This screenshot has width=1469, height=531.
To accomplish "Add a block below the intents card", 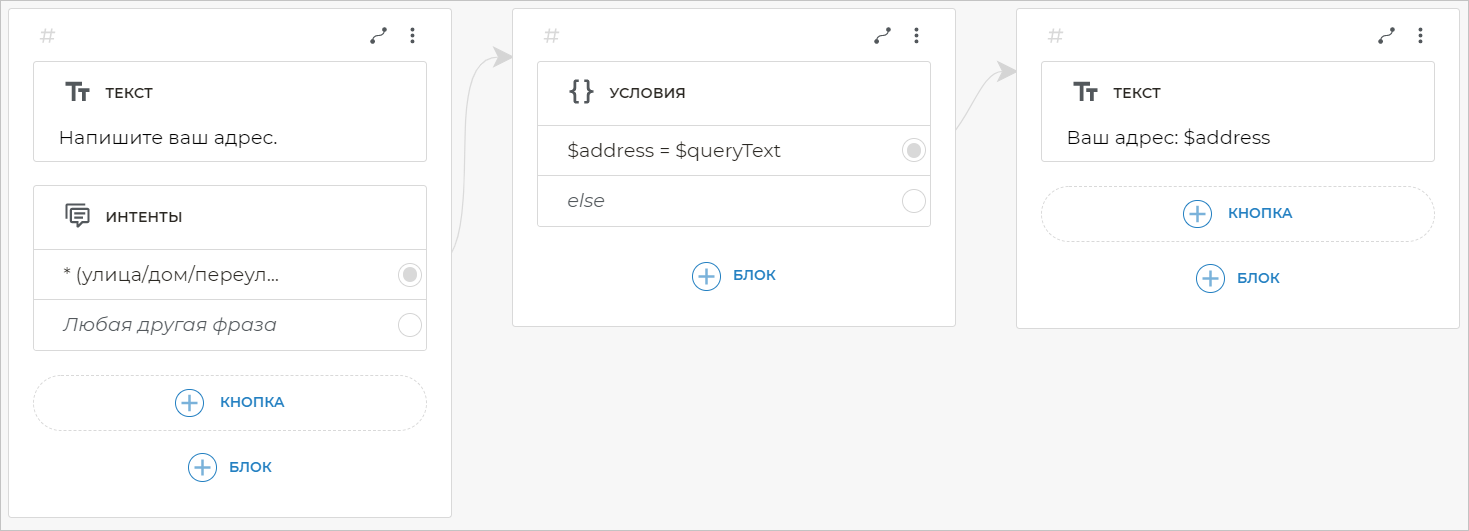I will tap(203, 467).
